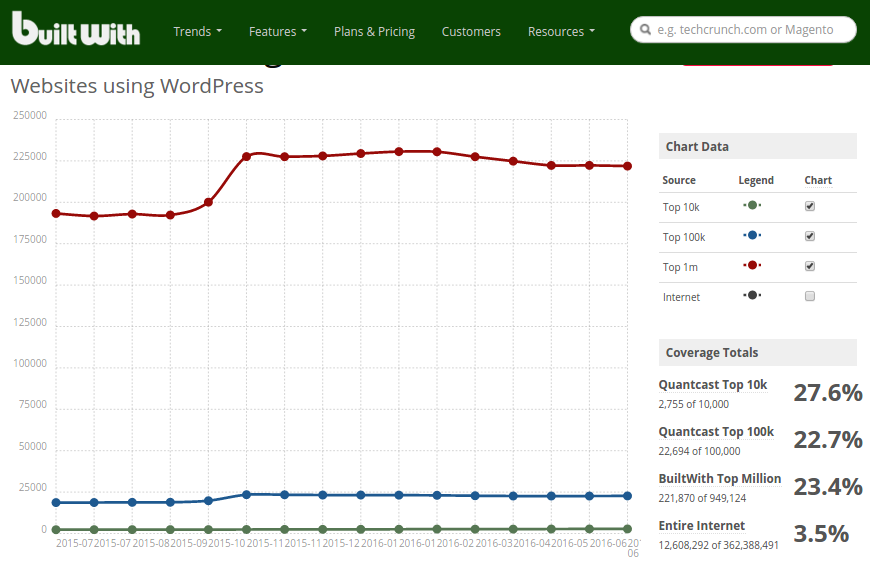Enable the Internet chart checkbox
Image resolution: width=870 pixels, height=569 pixels.
coord(810,296)
